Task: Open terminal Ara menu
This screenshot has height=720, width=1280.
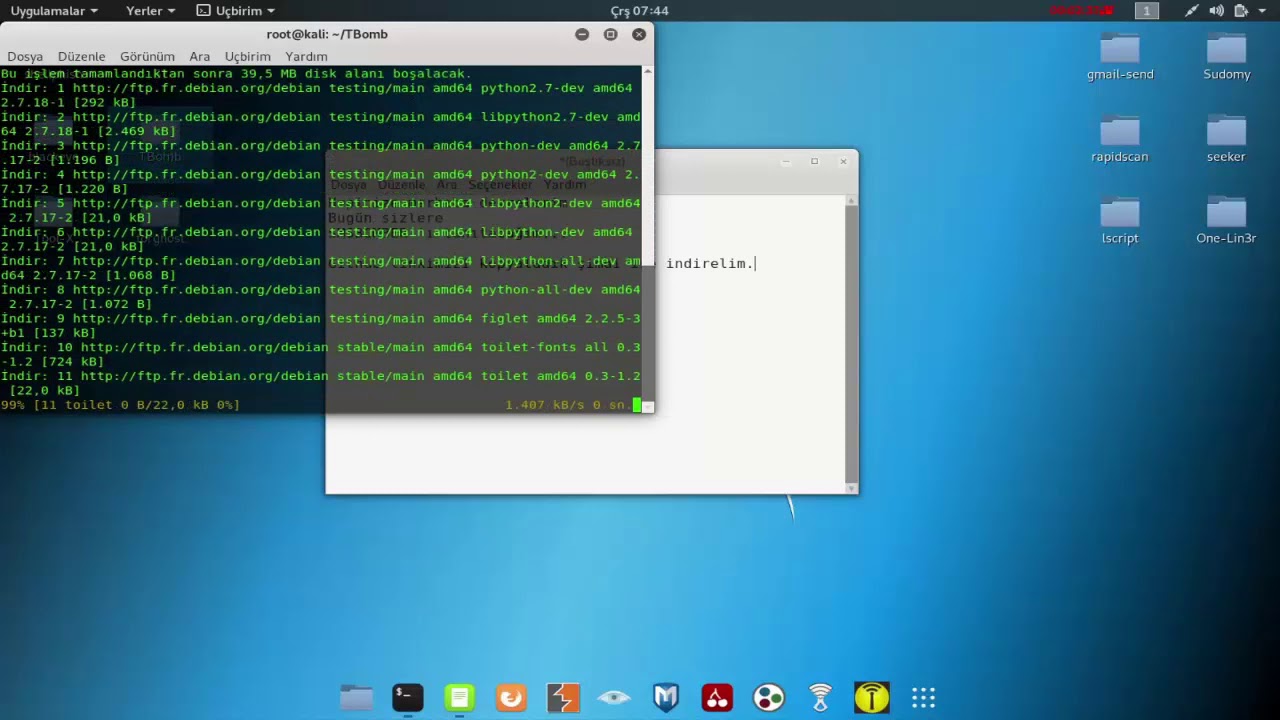Action: 200,57
